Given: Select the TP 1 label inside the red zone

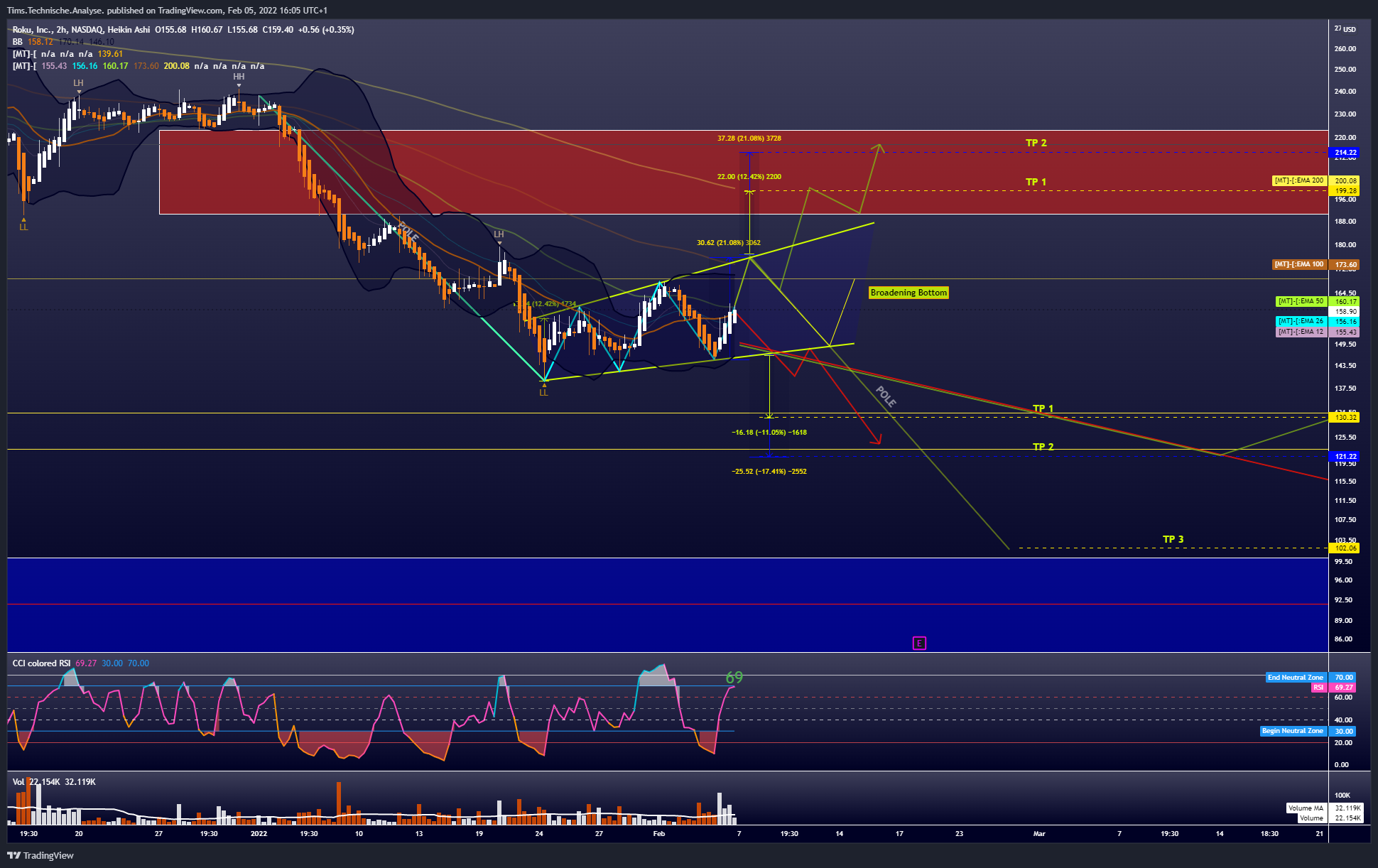Looking at the screenshot, I should click(1036, 182).
